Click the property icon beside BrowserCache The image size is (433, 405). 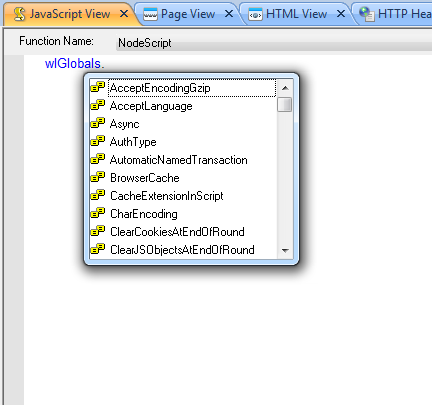[98, 178]
